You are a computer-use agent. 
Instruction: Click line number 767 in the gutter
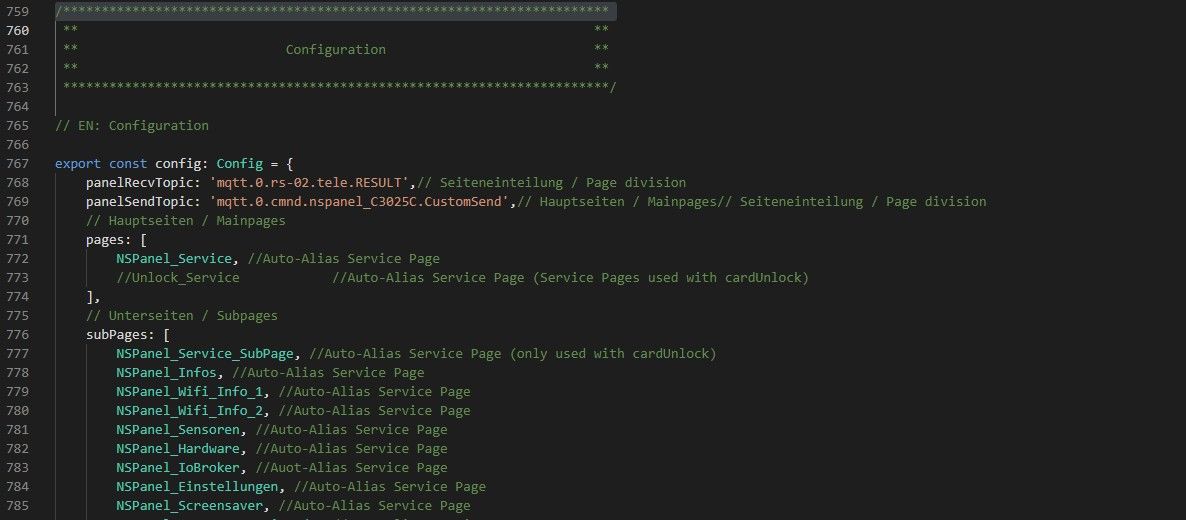click(17, 164)
